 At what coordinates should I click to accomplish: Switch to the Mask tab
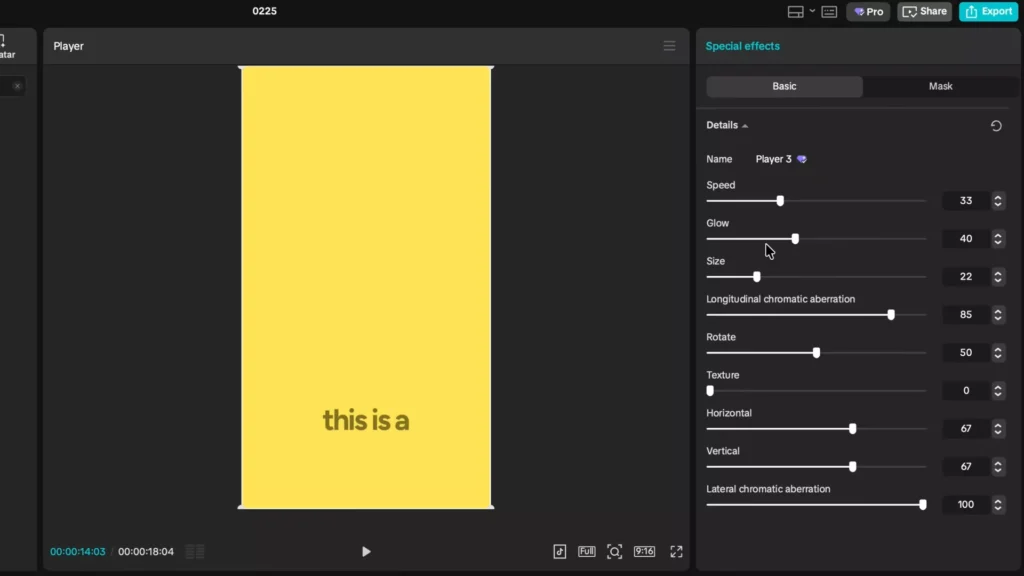point(939,86)
